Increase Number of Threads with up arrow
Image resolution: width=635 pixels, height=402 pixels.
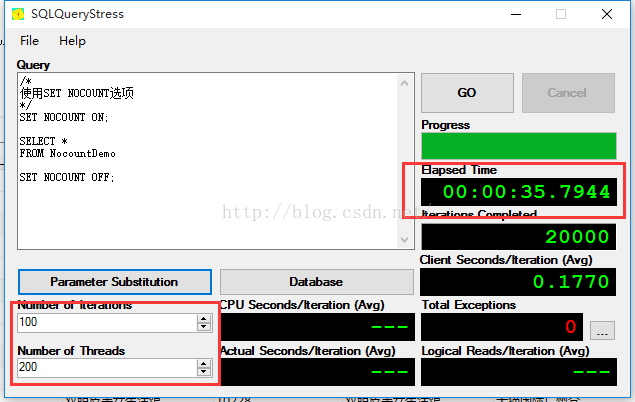204,363
